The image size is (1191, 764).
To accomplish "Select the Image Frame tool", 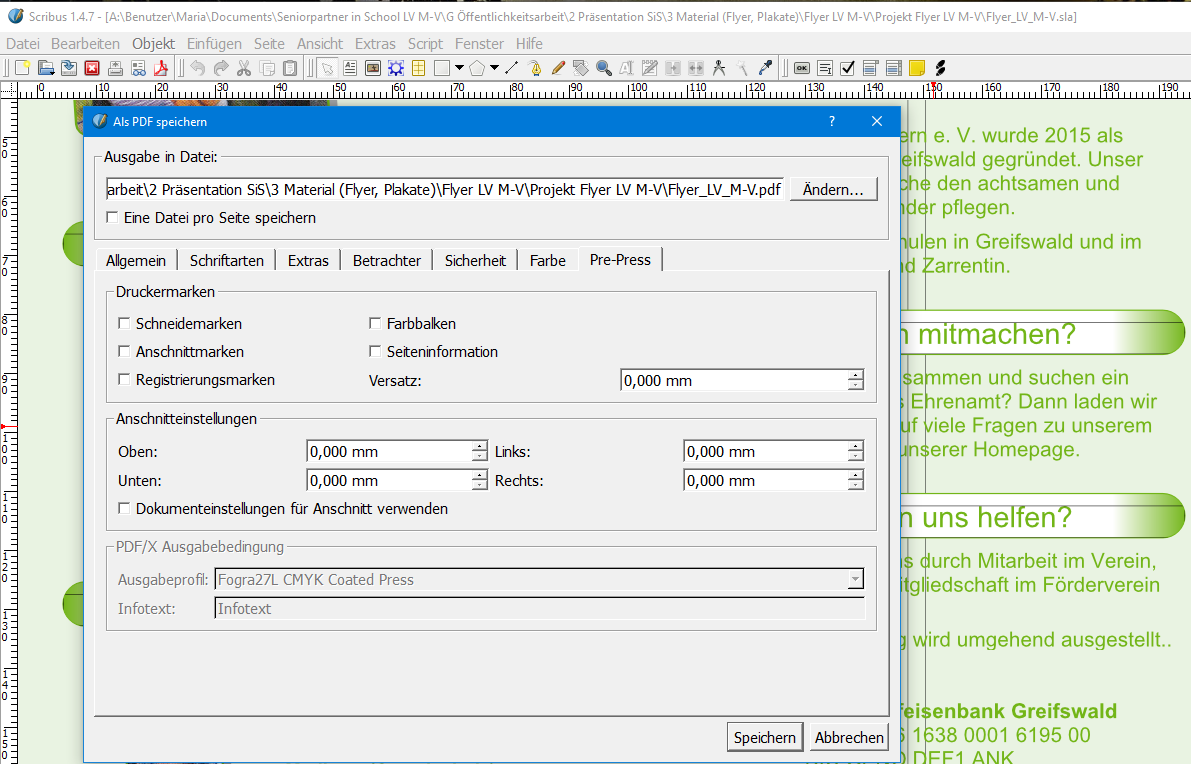I will (373, 68).
